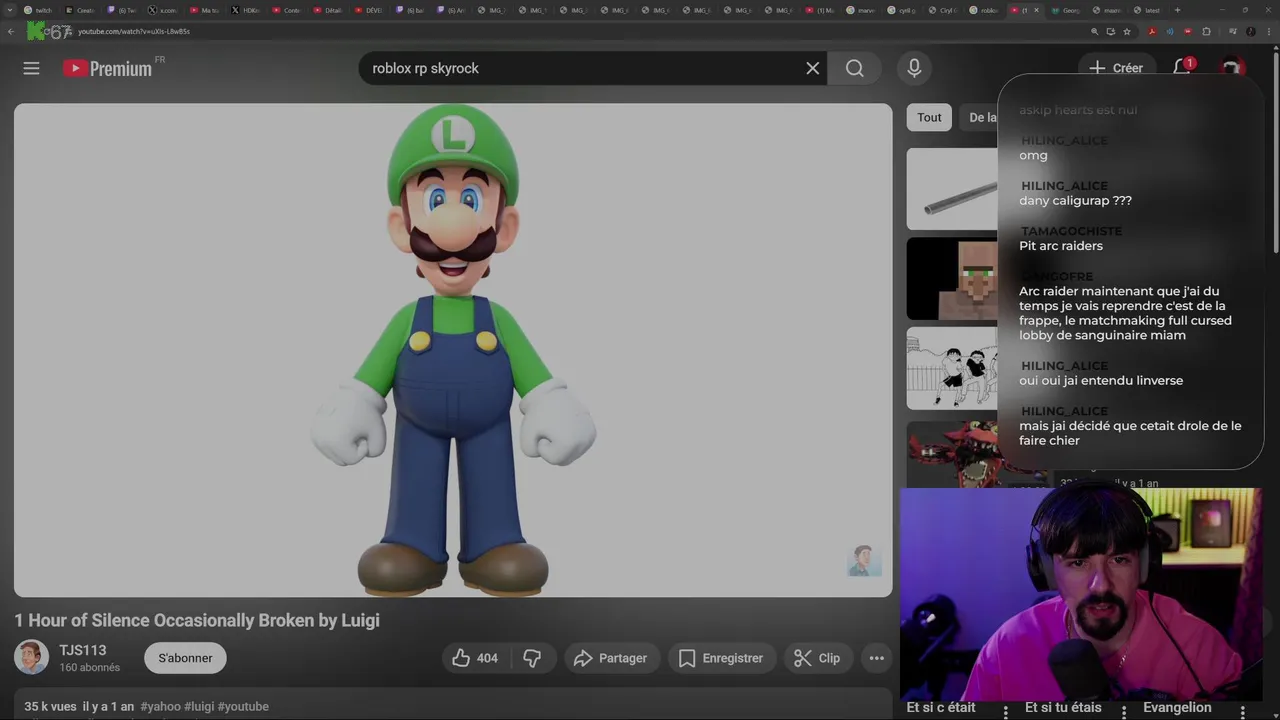Play the Luigi video in player
1280x720 pixels.
[453, 350]
